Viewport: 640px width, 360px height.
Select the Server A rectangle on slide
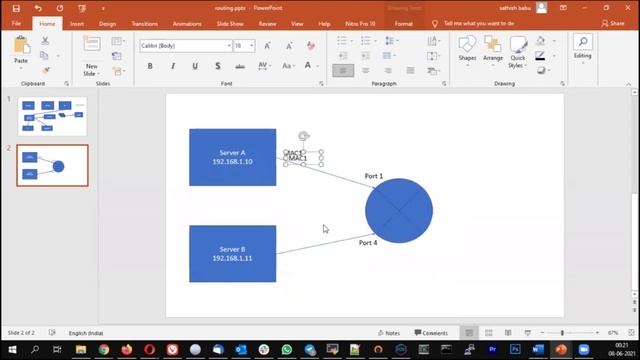pos(233,157)
